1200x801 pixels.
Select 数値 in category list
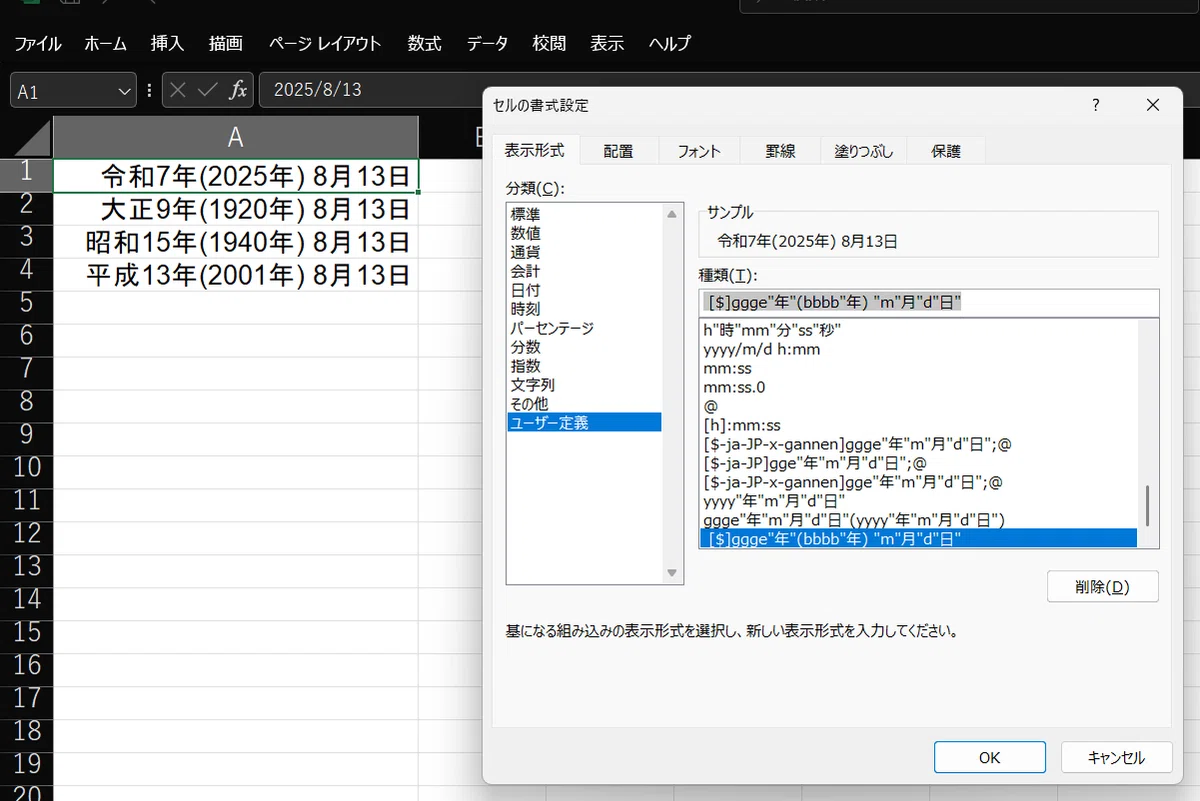pos(585,233)
